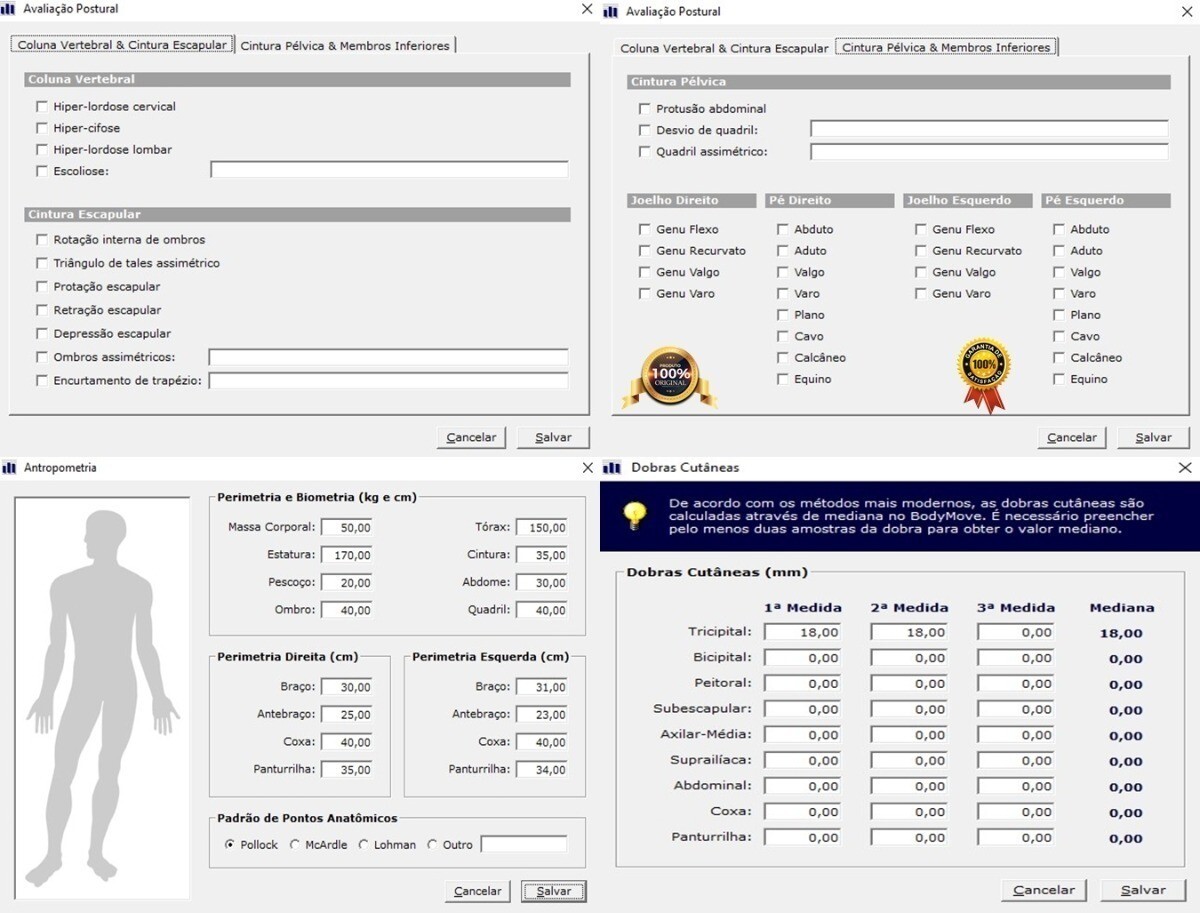Choose the Lohman anatomical points standard
The image size is (1200, 913).
pyautogui.click(x=364, y=844)
